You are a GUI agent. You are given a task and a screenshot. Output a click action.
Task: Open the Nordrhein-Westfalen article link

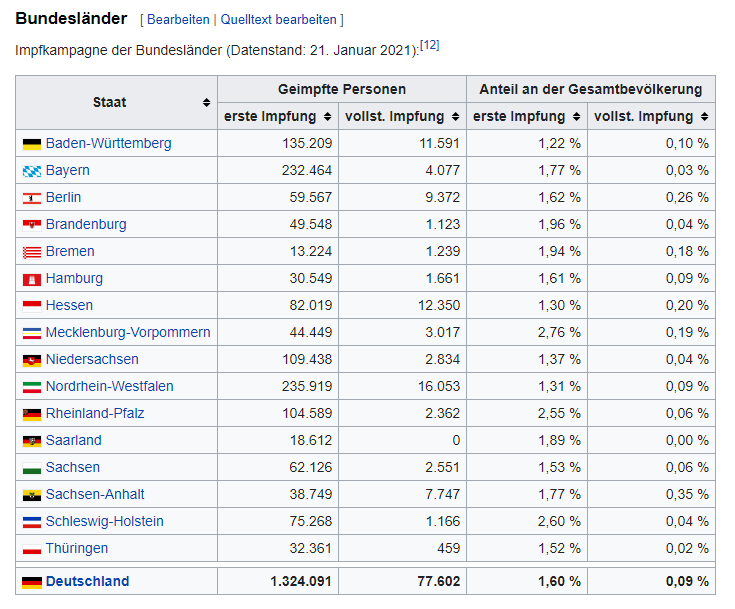(109, 387)
